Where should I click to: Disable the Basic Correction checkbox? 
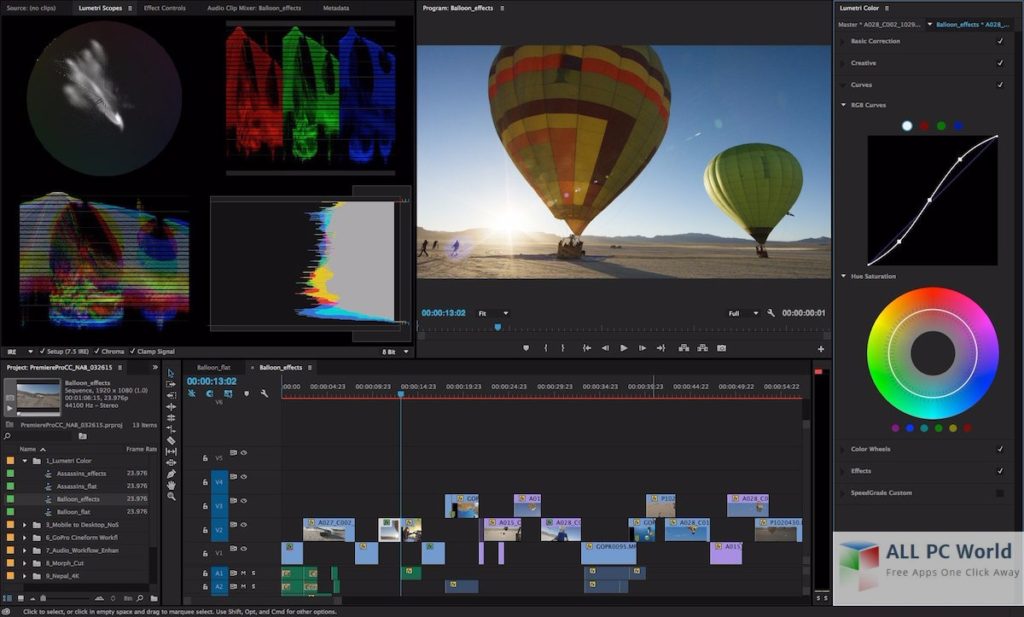(1000, 41)
